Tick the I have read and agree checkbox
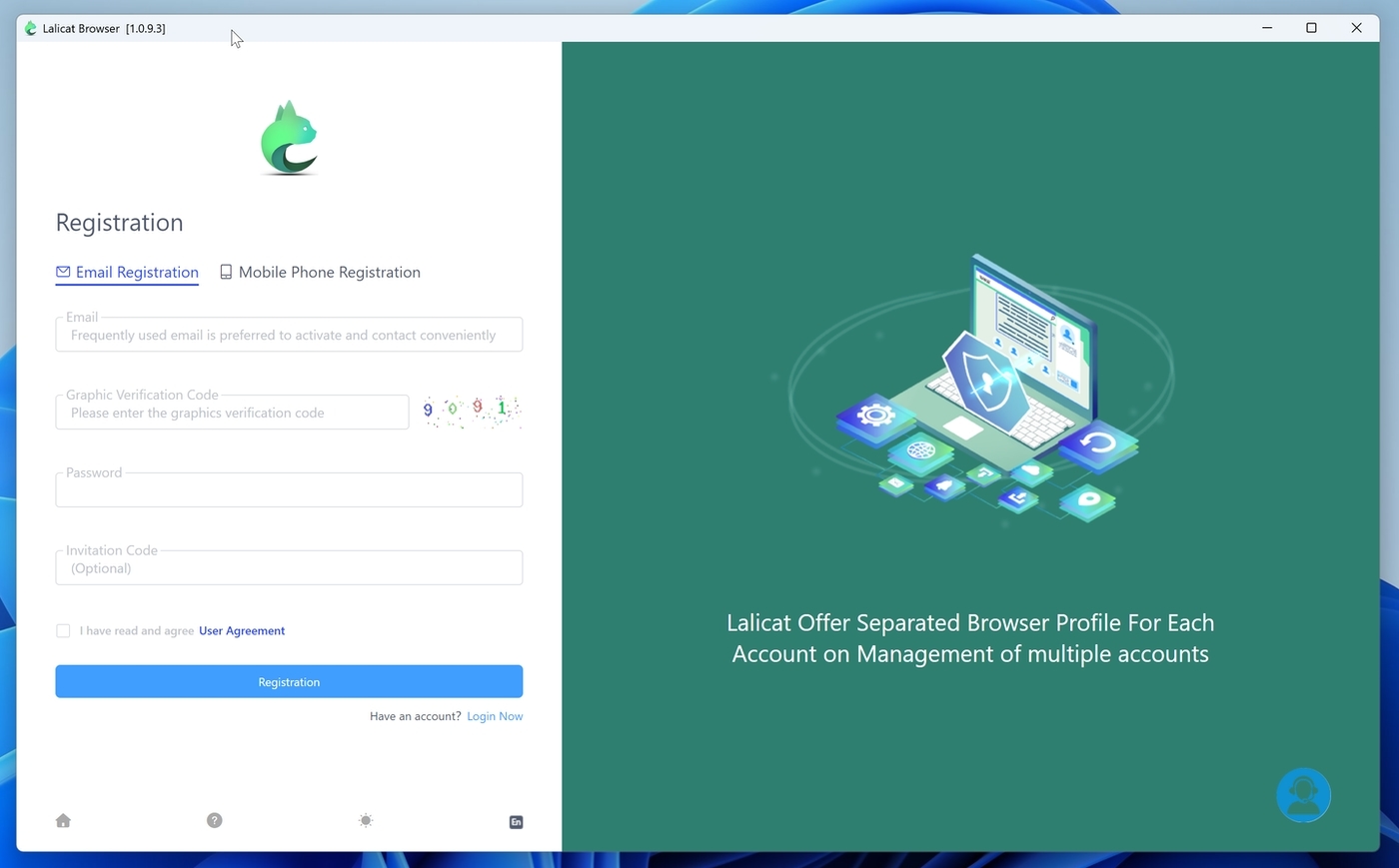Viewport: 1399px width, 868px height. (x=63, y=630)
